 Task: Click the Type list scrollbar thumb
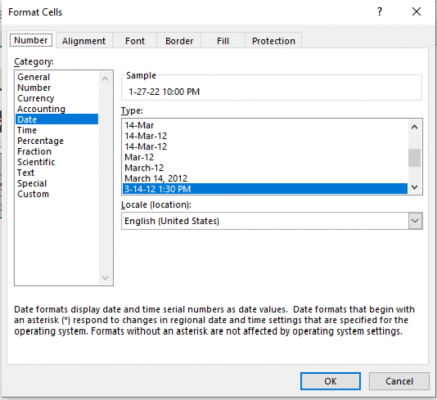[414, 158]
